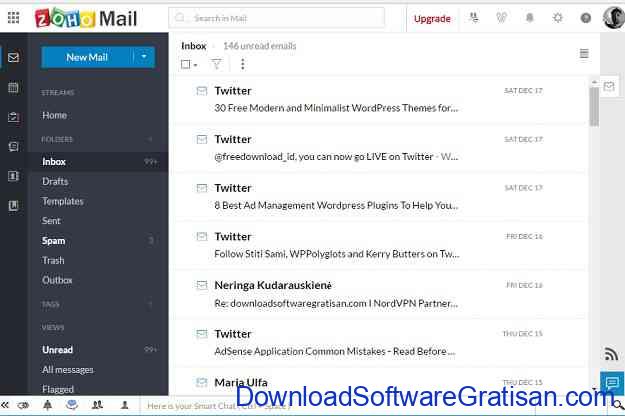Expand the New Mail dropdown arrow
The height and width of the screenshot is (416, 625).
click(x=144, y=57)
